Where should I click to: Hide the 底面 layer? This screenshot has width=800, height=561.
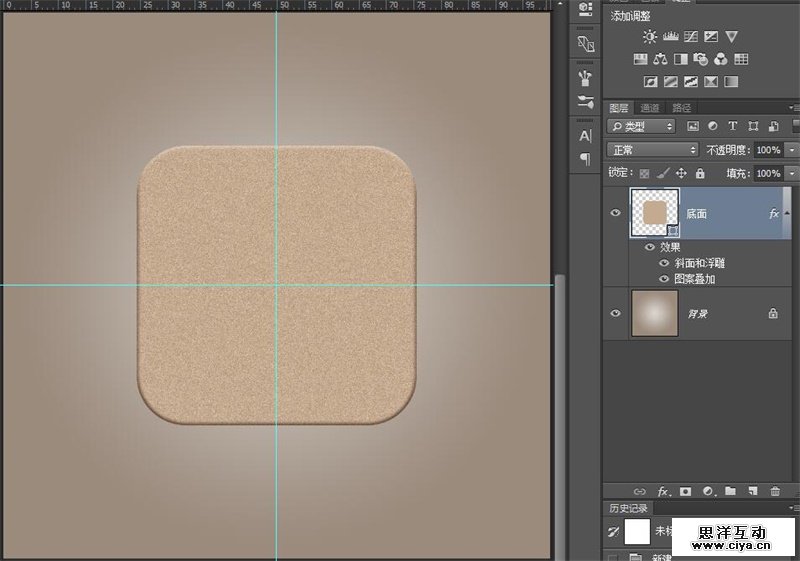click(615, 214)
